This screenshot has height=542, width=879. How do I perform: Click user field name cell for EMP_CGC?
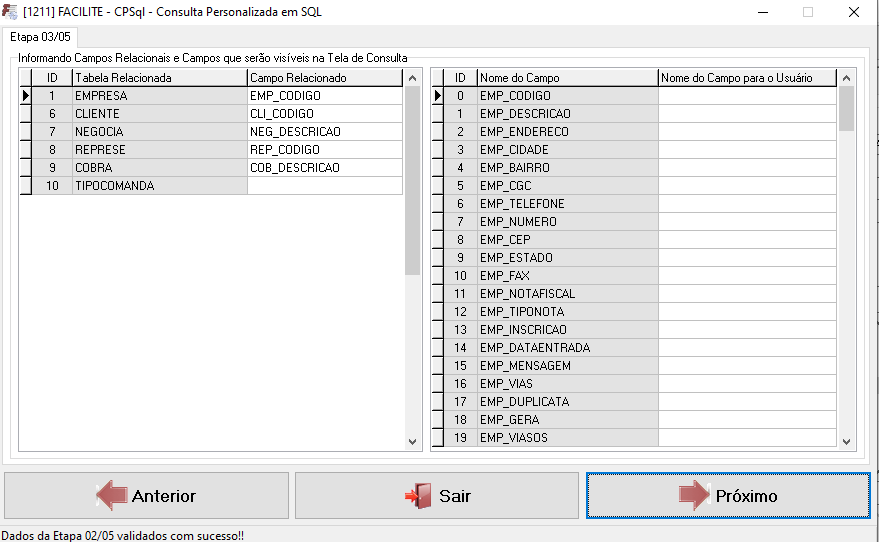pyautogui.click(x=747, y=186)
